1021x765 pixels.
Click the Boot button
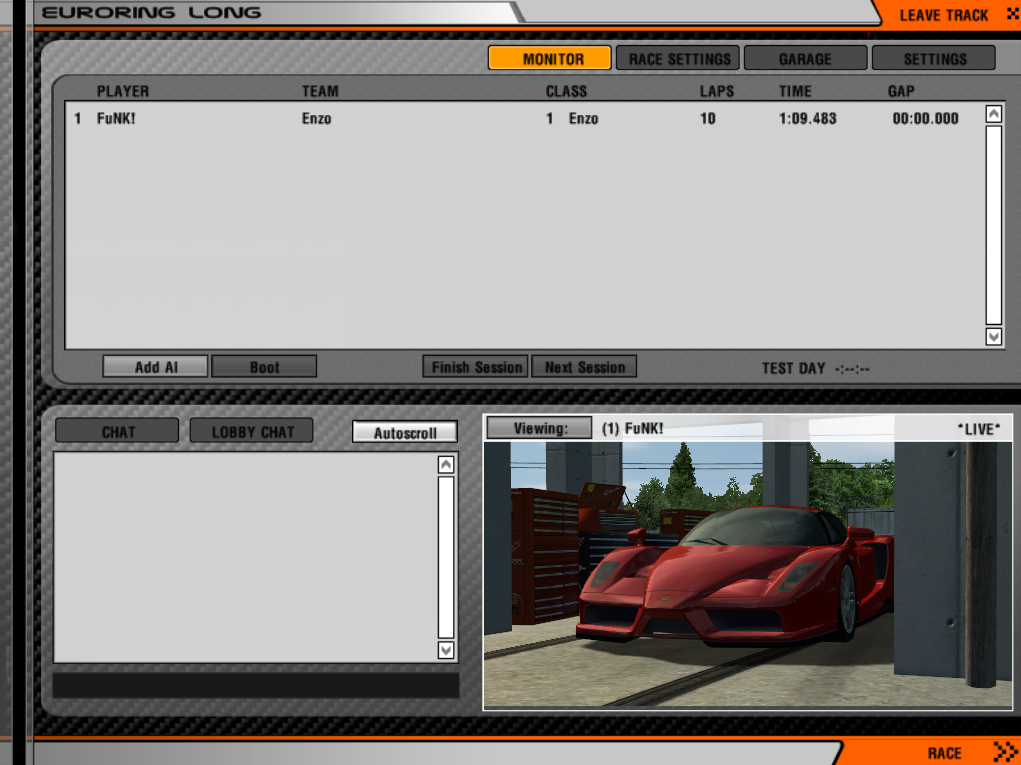(264, 367)
